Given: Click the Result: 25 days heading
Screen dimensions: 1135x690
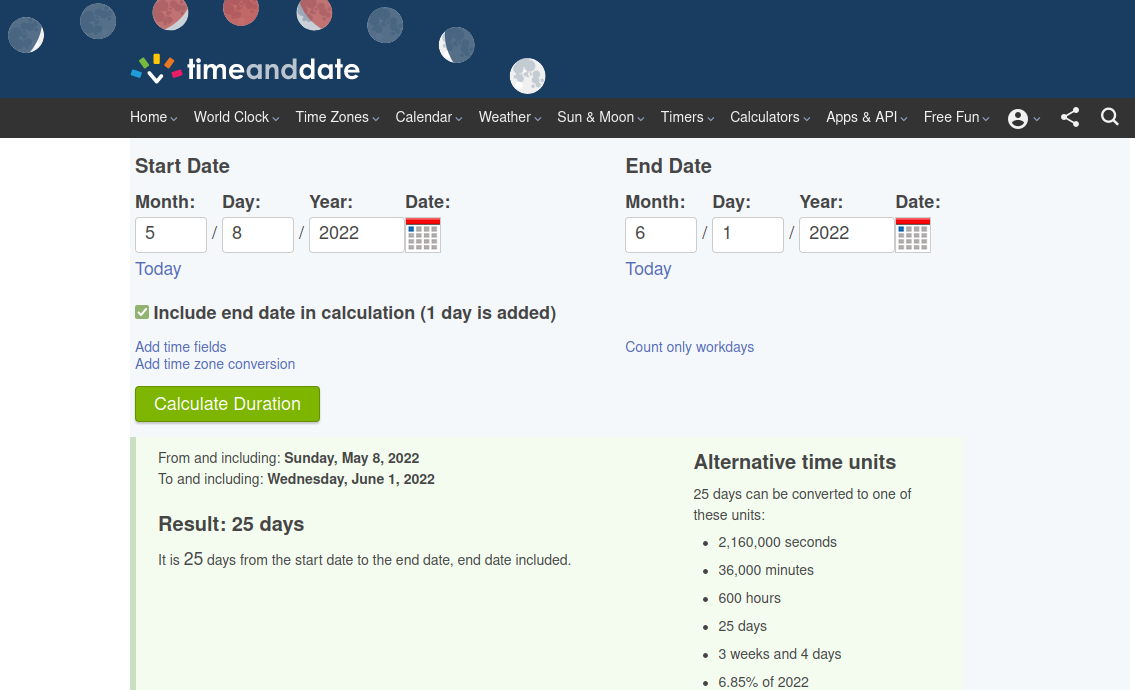Looking at the screenshot, I should click(231, 524).
